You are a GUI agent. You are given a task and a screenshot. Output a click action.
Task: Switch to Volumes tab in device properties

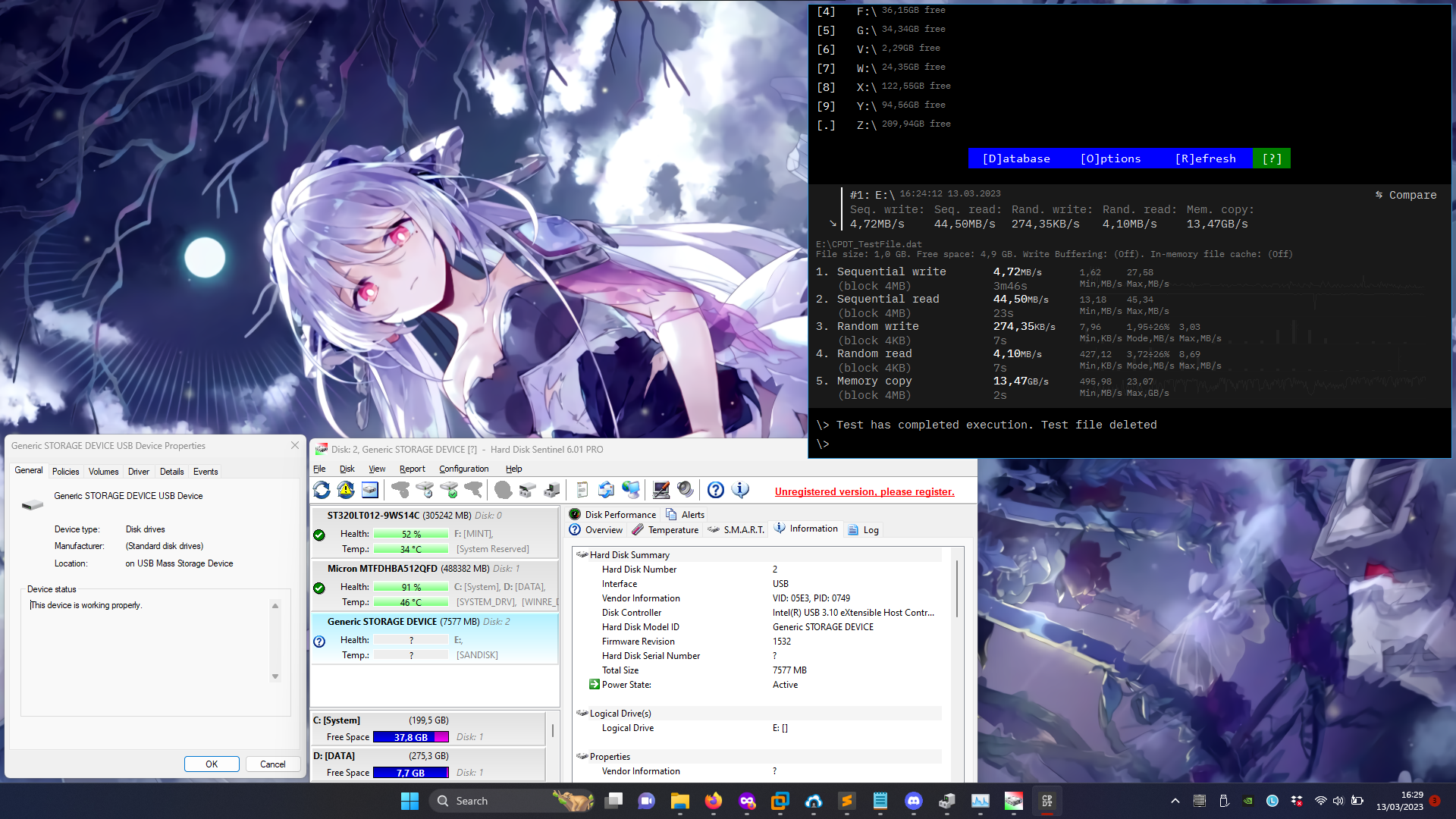tap(103, 471)
